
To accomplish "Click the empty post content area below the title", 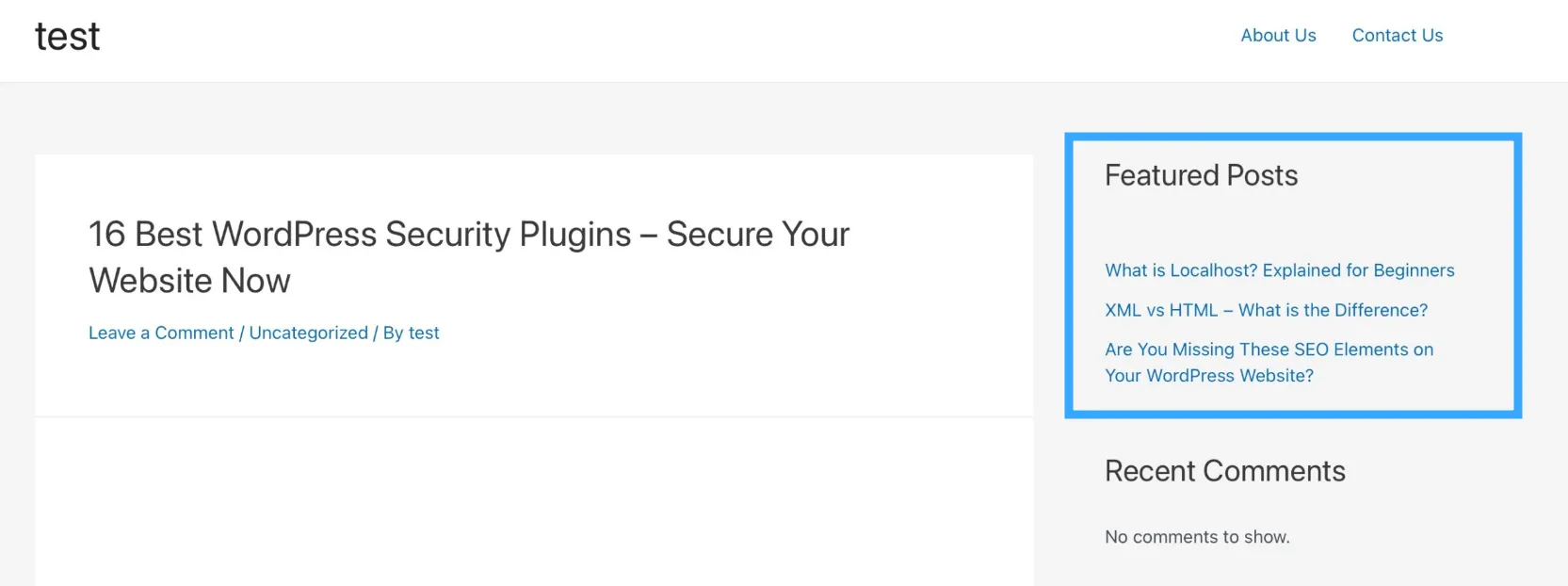I will tap(533, 499).
